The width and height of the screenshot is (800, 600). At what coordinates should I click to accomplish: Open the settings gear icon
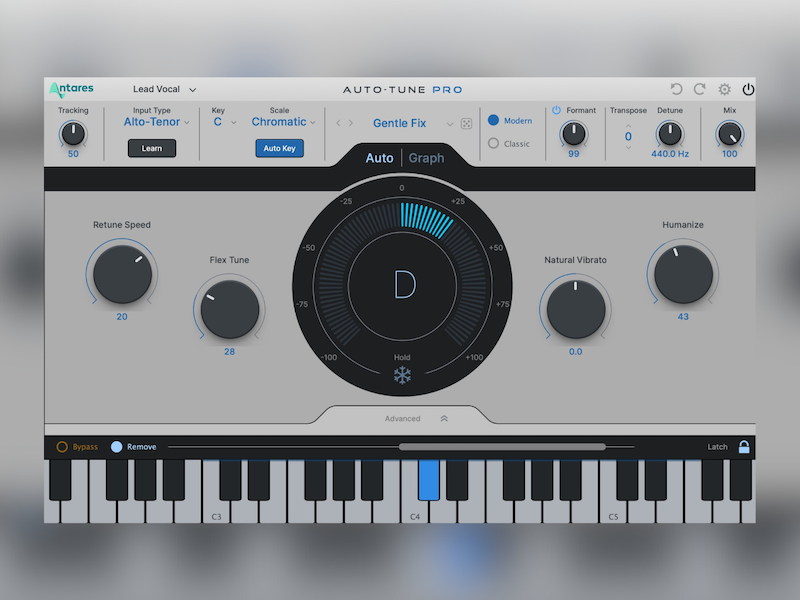(725, 90)
